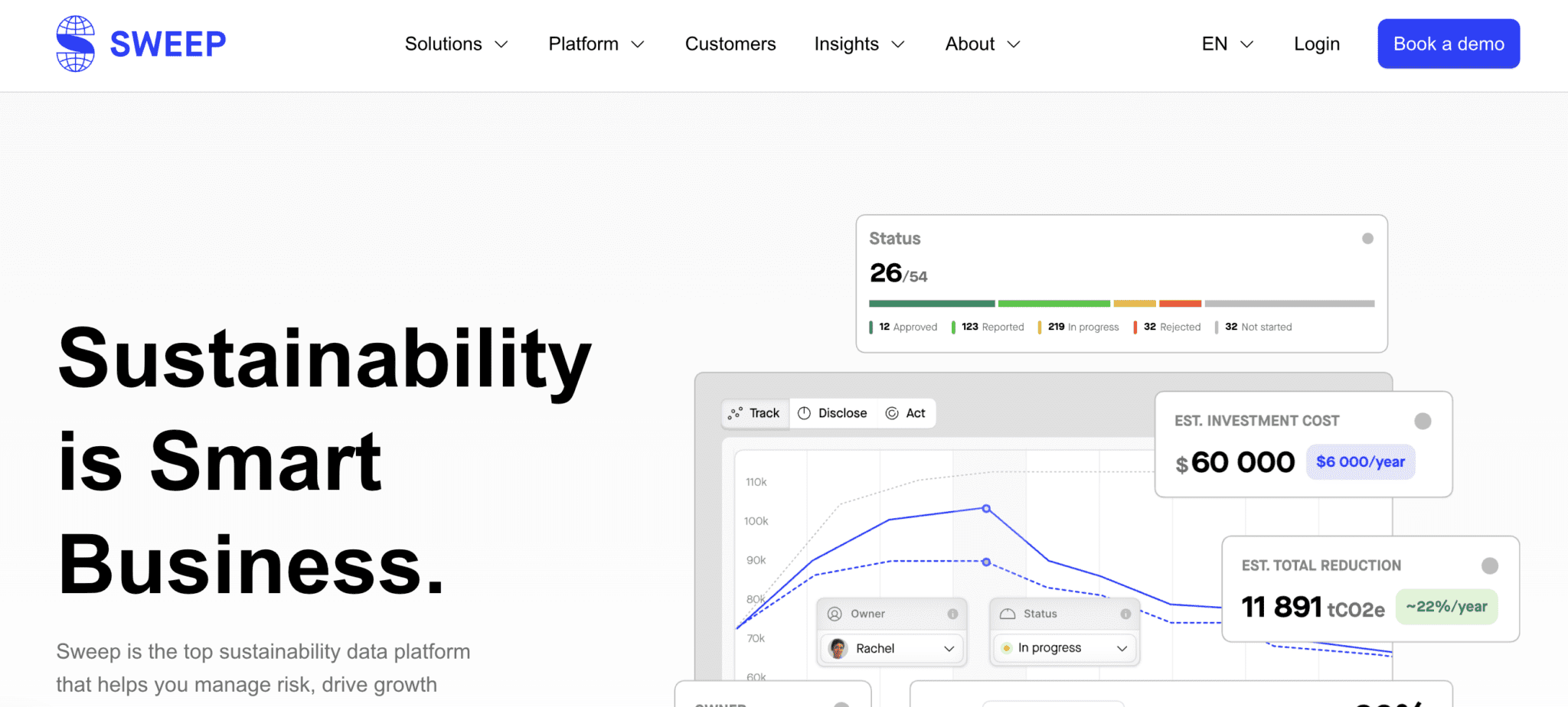This screenshot has width=1568, height=707.
Task: Click the info dot on Est. Investment Cost
Action: [x=1423, y=420]
